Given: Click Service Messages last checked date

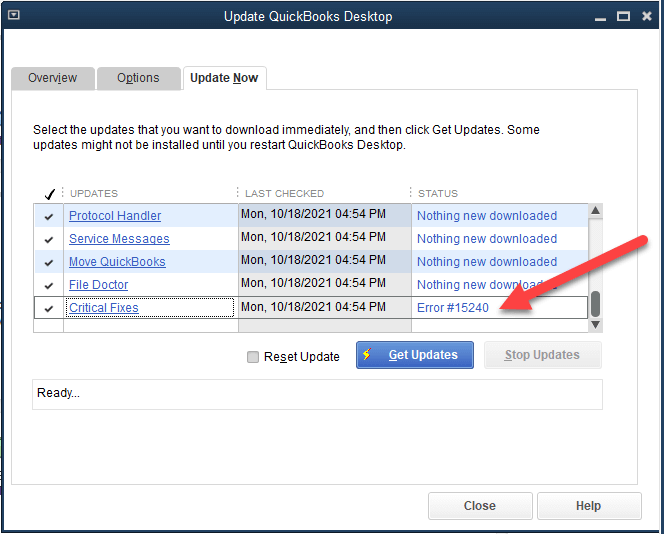Looking at the screenshot, I should tap(313, 237).
